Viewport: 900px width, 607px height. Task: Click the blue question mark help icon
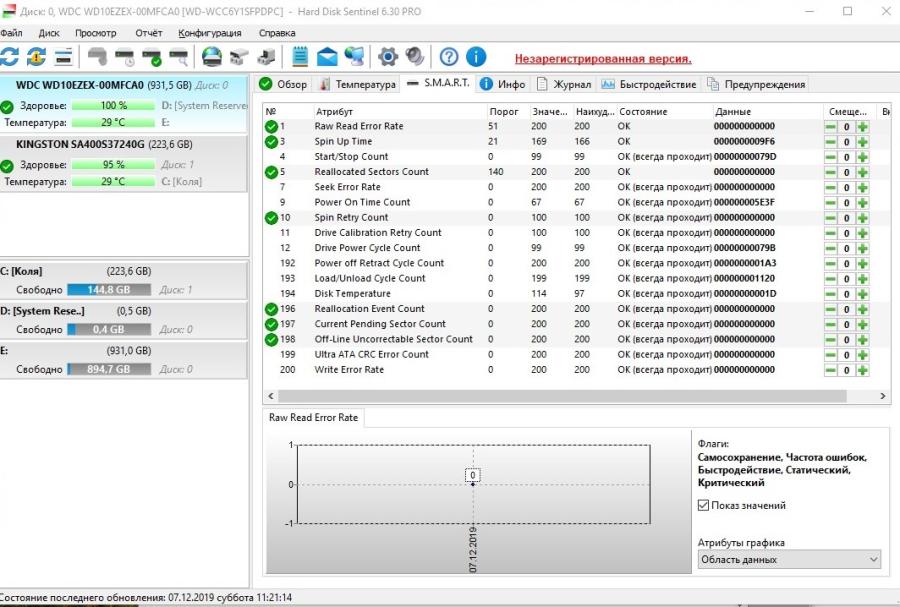[449, 57]
